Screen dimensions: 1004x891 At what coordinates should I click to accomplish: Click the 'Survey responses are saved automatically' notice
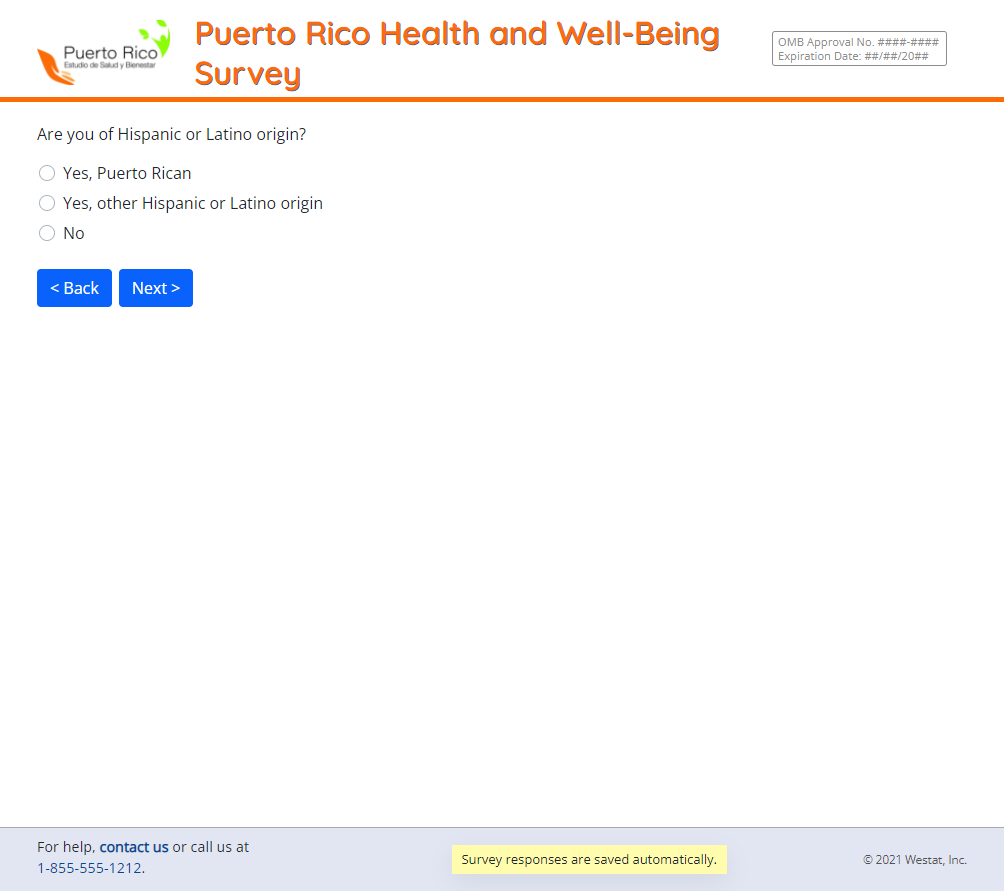pyautogui.click(x=589, y=859)
